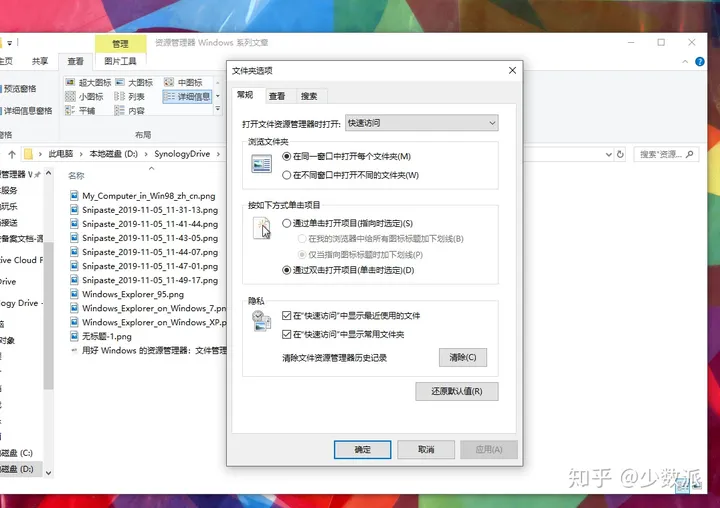The width and height of the screenshot is (720, 508).
Task: Choose 在同一窗口中打开每个文件夹 option
Action: 347,157
